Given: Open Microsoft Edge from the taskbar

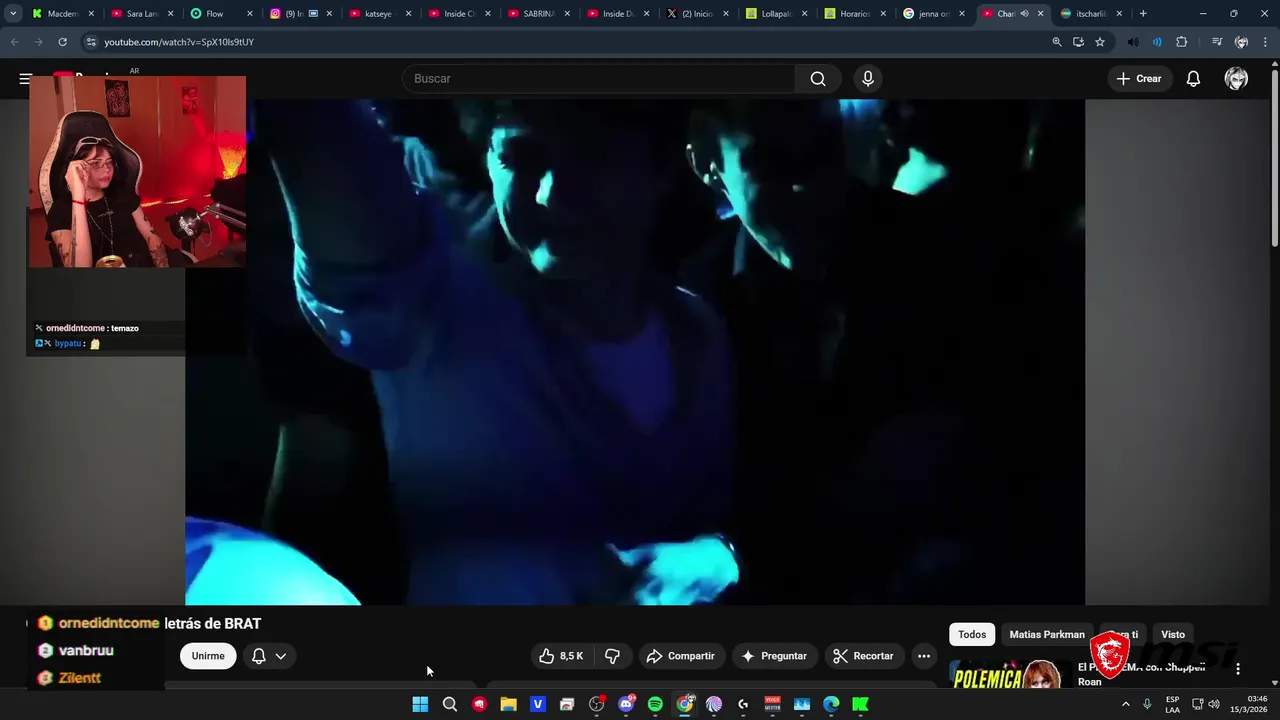Looking at the screenshot, I should pyautogui.click(x=831, y=704).
